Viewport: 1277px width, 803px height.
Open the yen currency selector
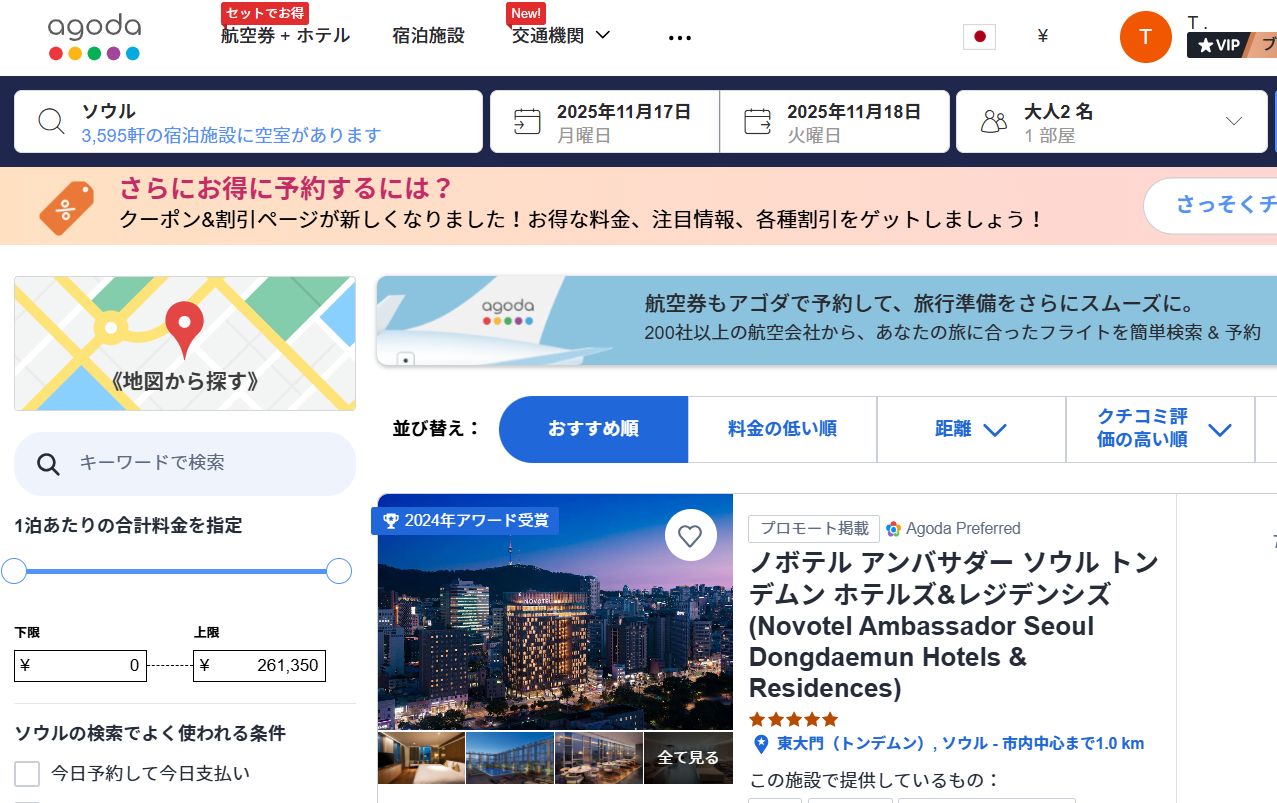point(1043,37)
